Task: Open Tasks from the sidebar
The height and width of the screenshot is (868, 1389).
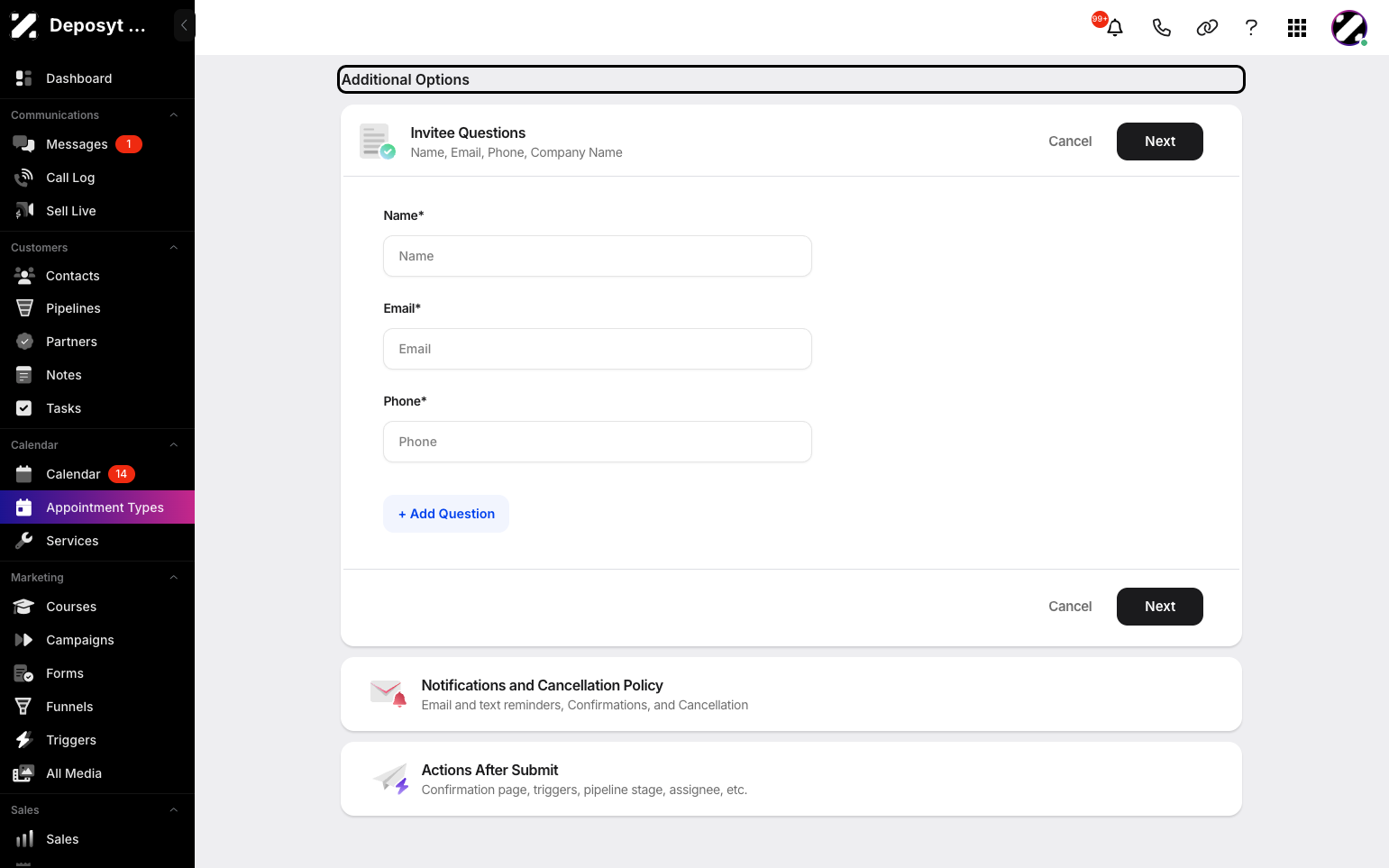Action: pos(97,408)
